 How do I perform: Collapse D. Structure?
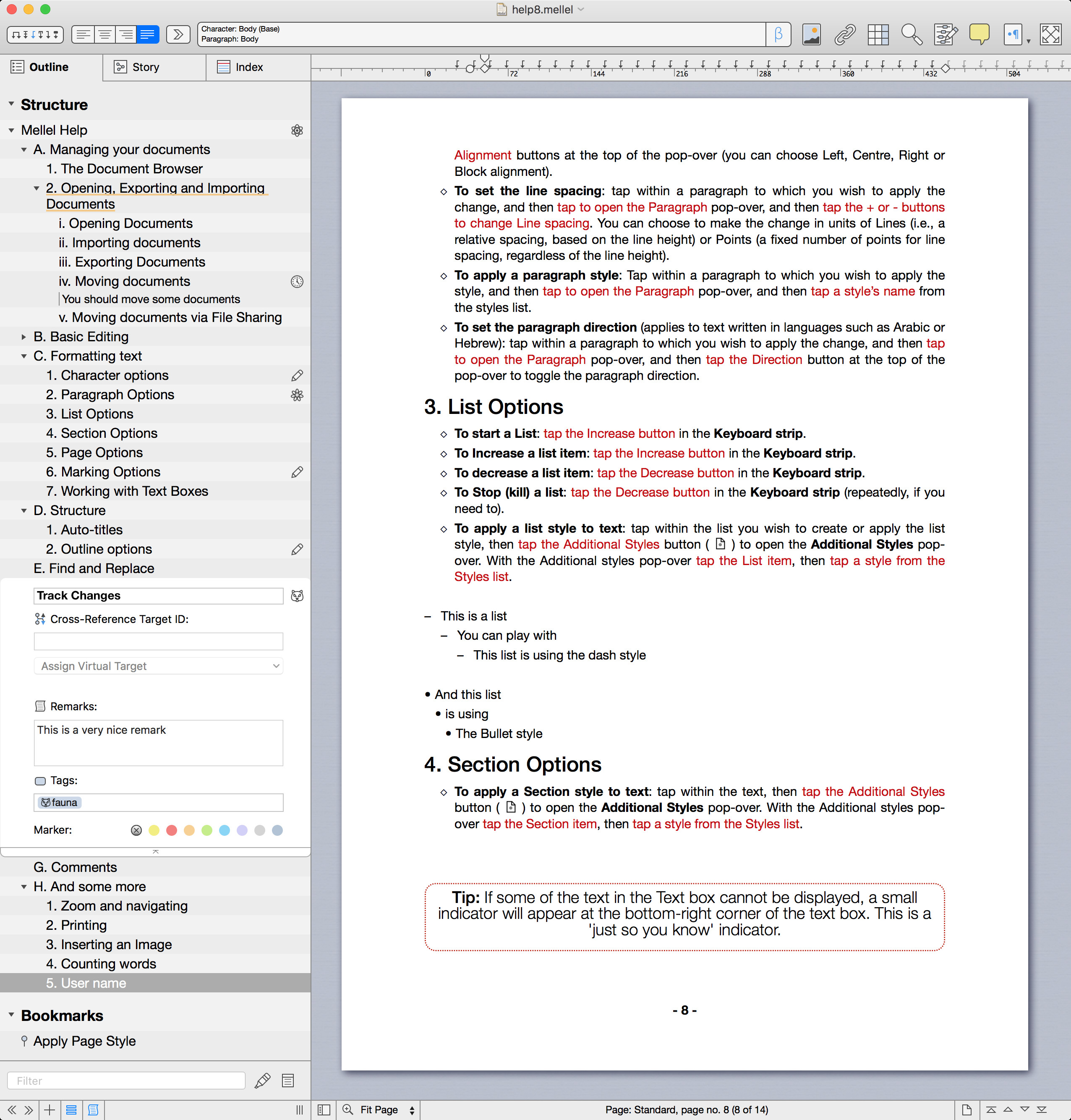point(24,510)
